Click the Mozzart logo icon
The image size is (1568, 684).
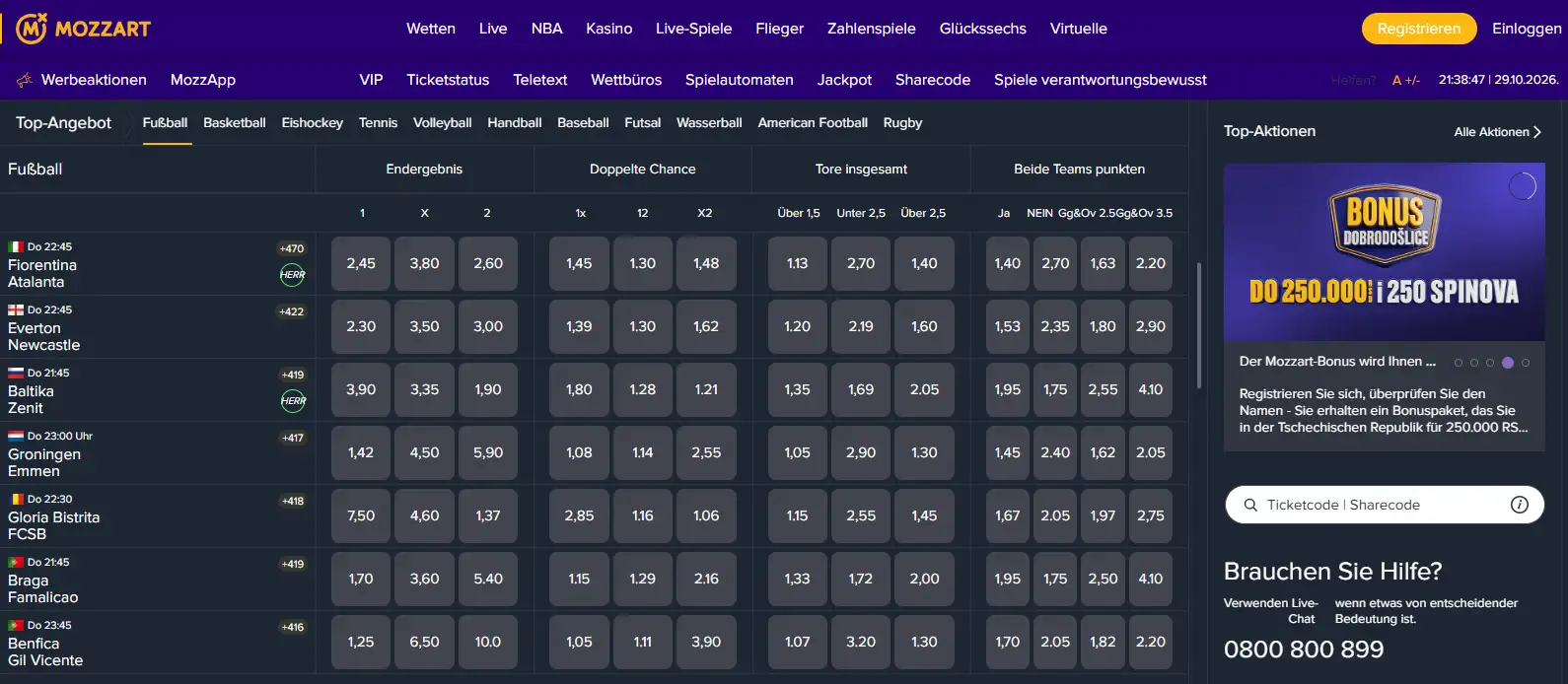[x=32, y=29]
